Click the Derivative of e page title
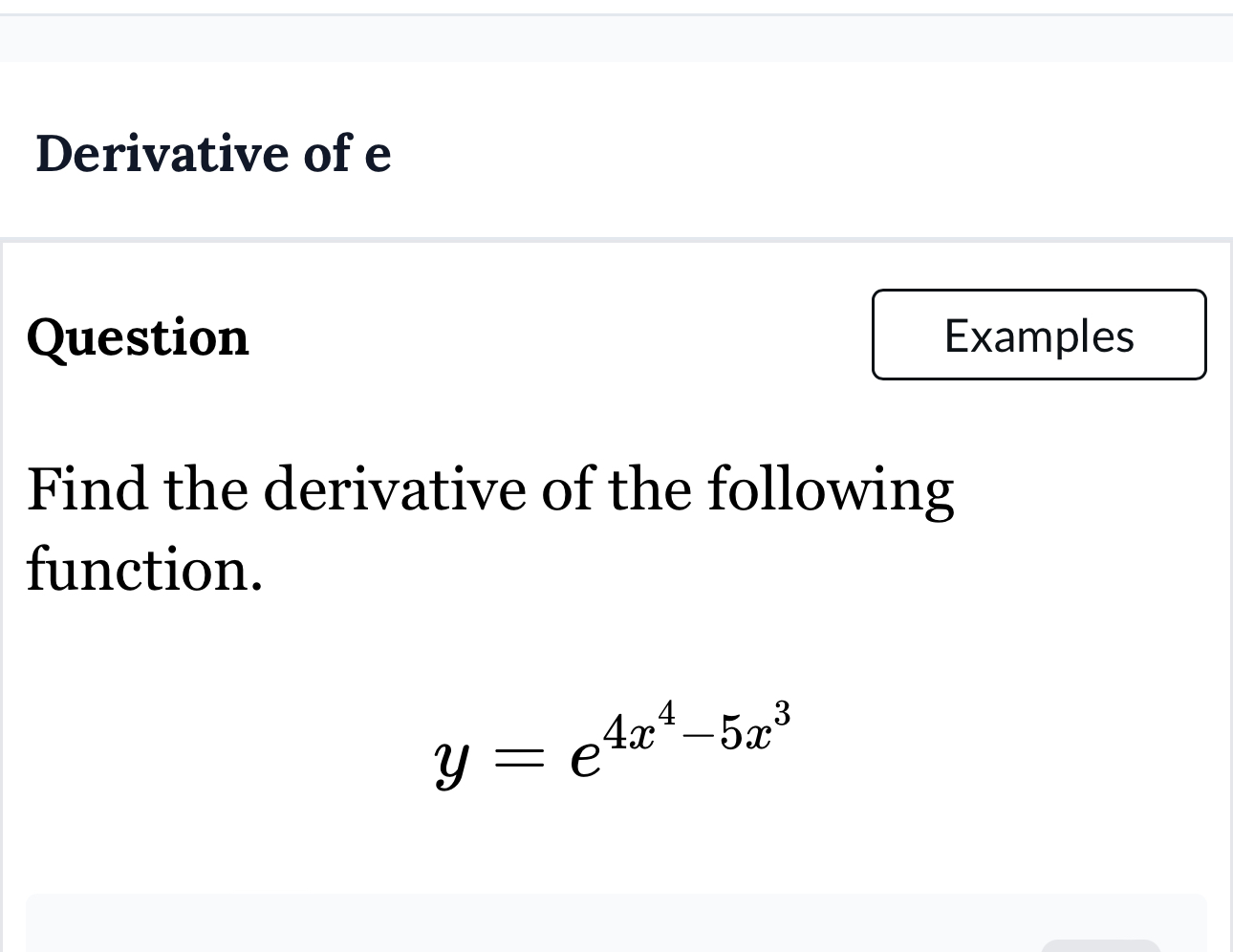The height and width of the screenshot is (952, 1233). click(x=212, y=155)
